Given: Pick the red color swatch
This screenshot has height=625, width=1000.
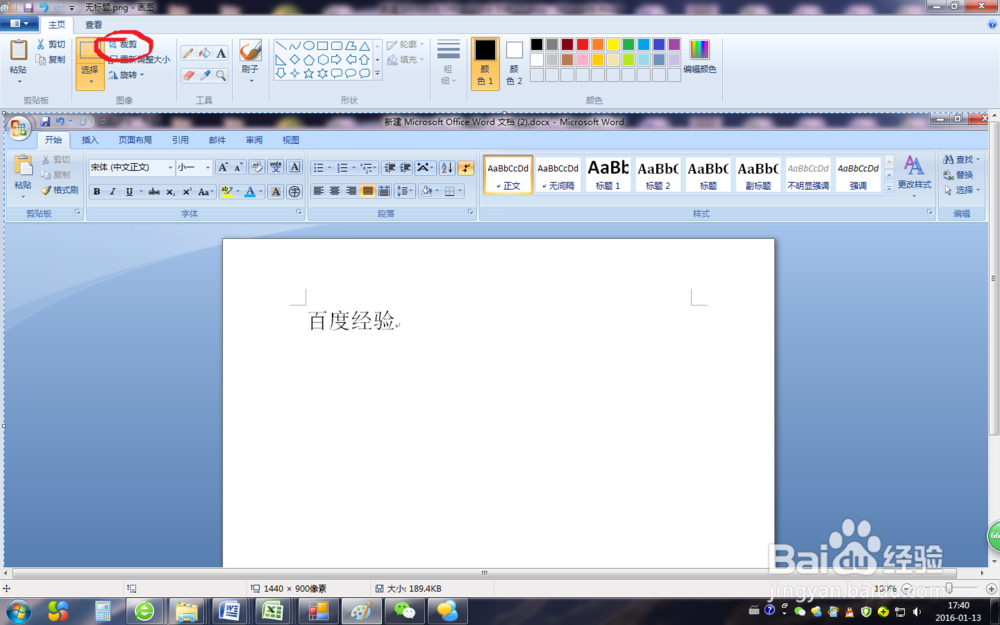Looking at the screenshot, I should 583,44.
